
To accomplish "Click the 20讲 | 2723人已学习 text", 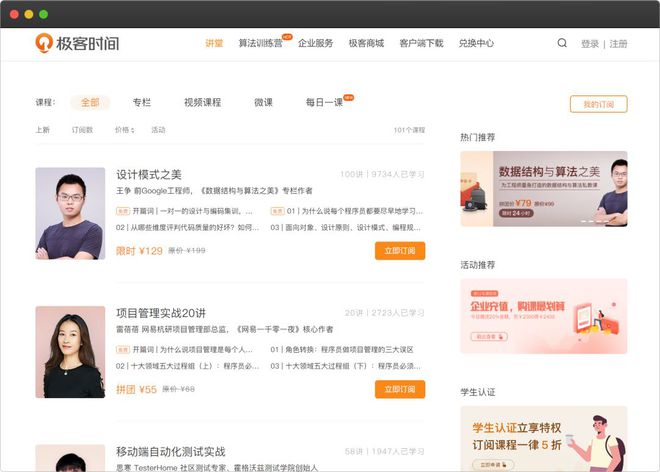I will (x=384, y=313).
